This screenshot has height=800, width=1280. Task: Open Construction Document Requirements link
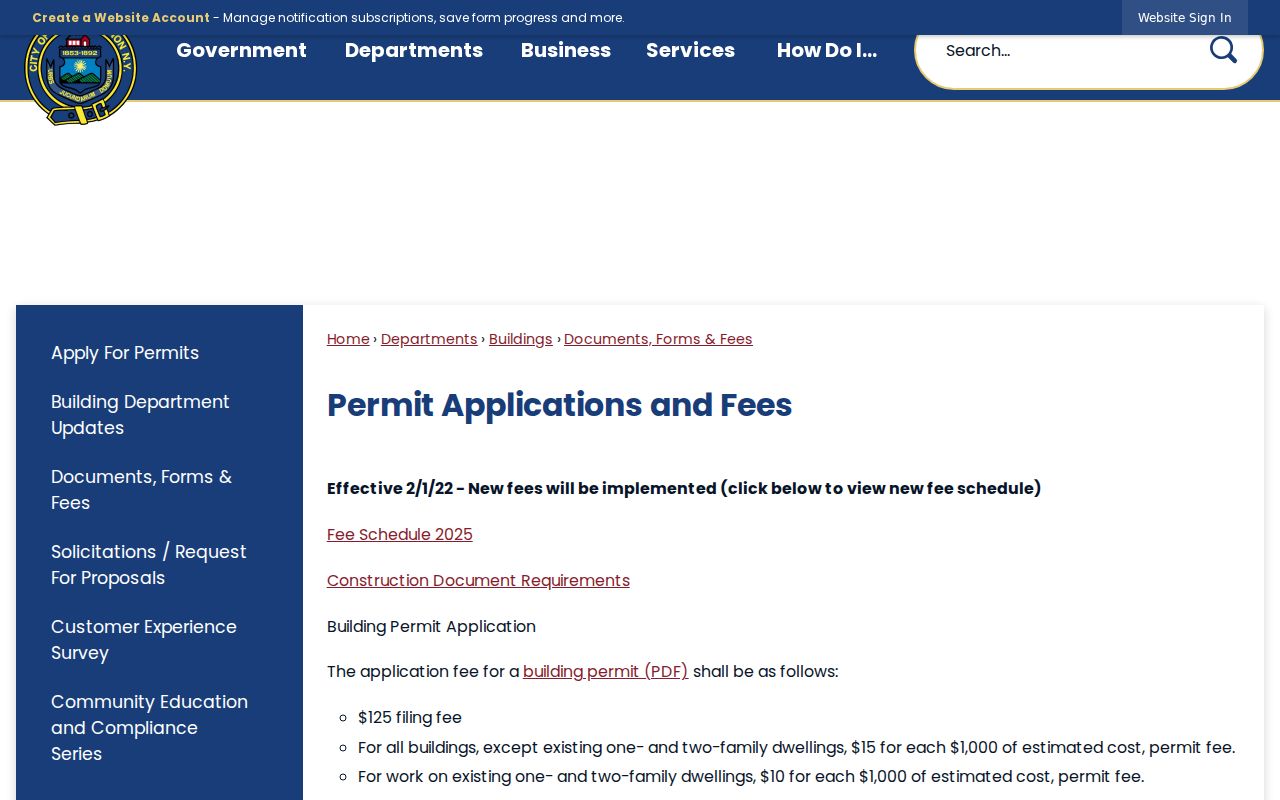pos(478,580)
